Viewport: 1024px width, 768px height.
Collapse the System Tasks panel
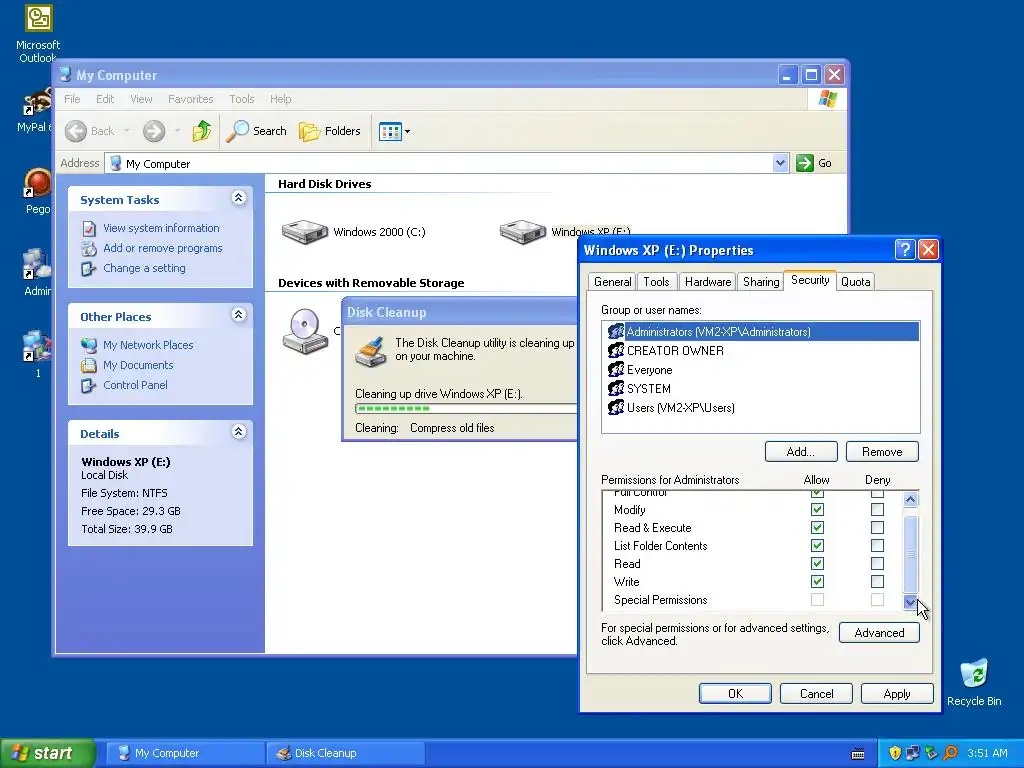click(x=238, y=198)
